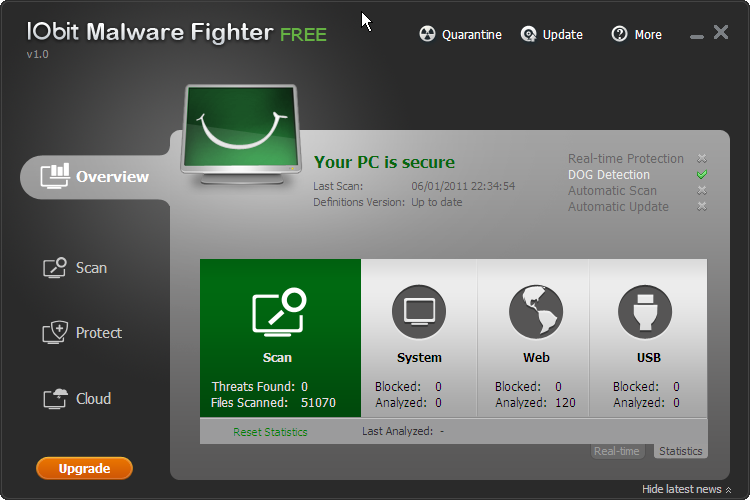Open the More help question-mark icon
The height and width of the screenshot is (500, 750).
tap(619, 34)
